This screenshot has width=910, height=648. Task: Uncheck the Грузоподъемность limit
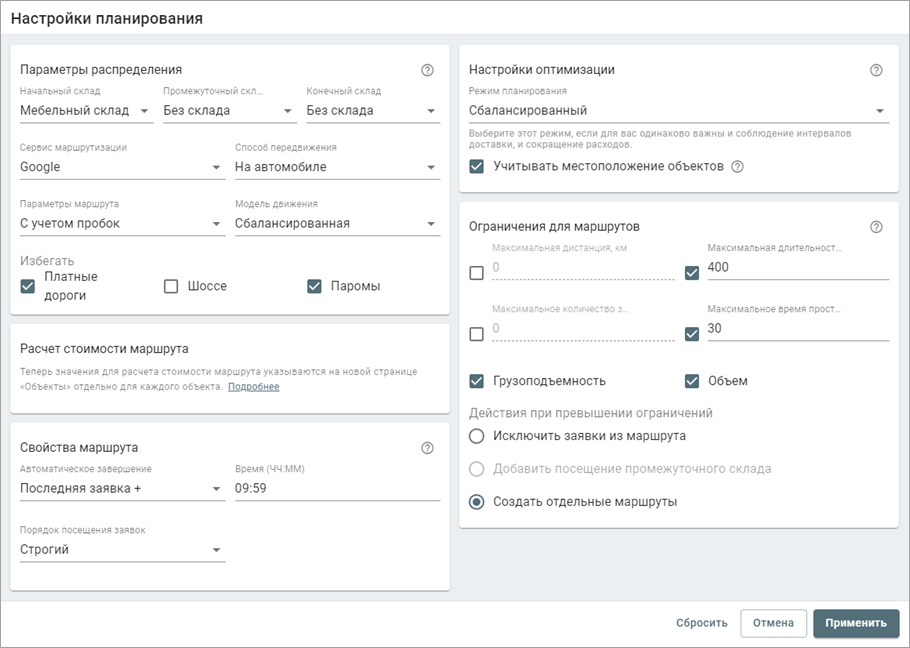click(x=476, y=381)
